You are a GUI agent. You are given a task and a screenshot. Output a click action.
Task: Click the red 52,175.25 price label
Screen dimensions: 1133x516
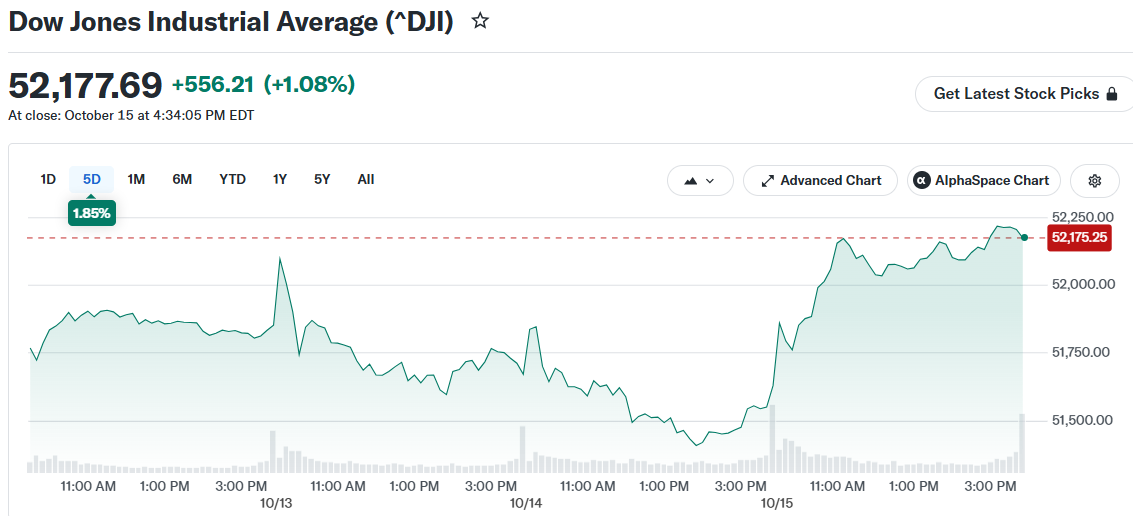pos(1079,238)
